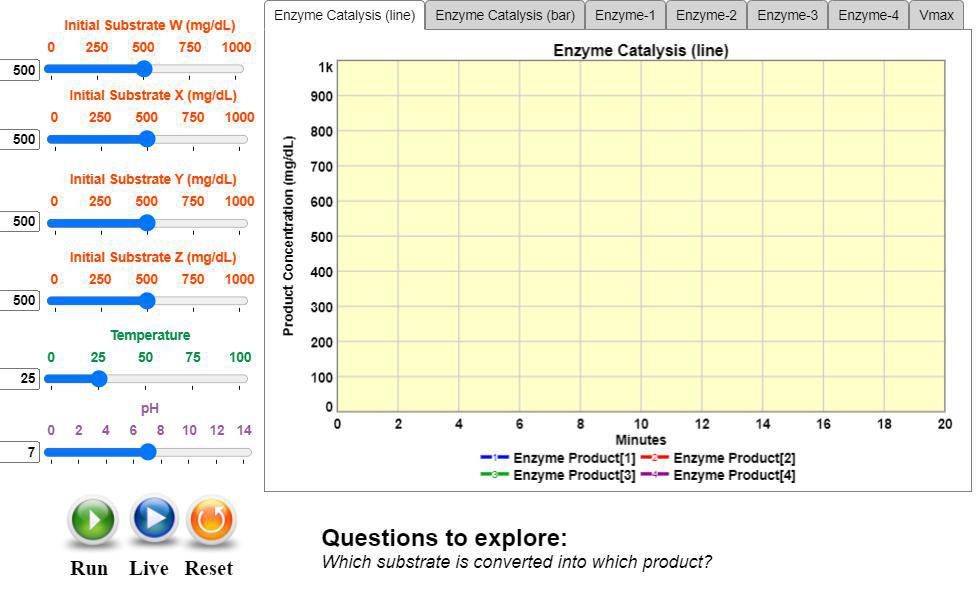Toggle Enzyme Product[1] blue legend marker

point(495,458)
